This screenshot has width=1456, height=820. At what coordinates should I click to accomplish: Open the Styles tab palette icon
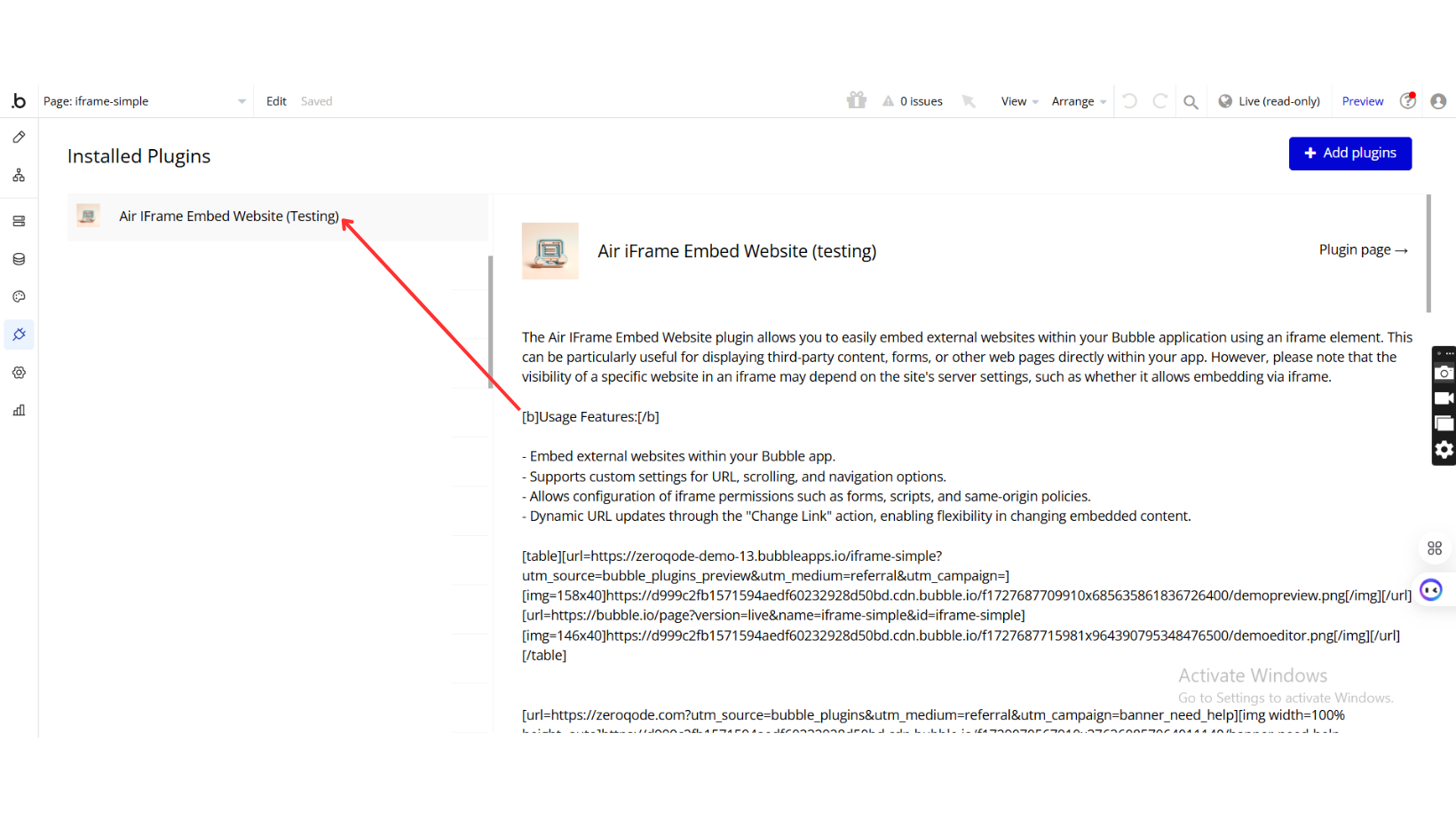19,296
